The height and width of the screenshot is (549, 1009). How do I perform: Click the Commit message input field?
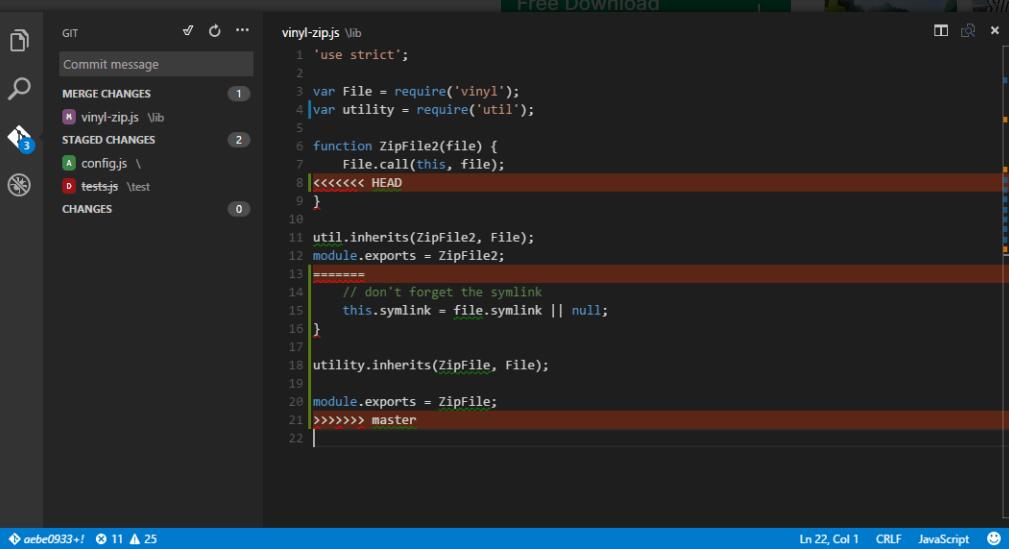[x=156, y=64]
